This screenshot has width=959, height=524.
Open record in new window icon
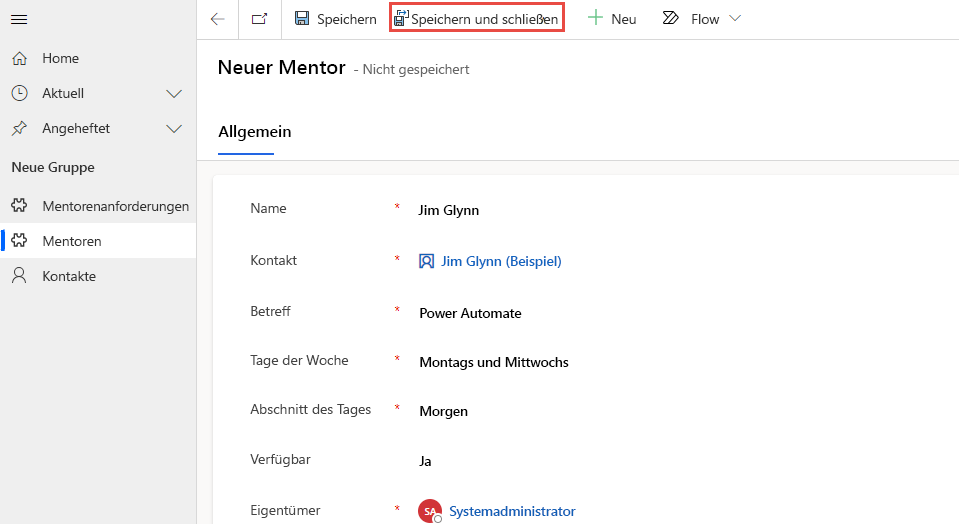259,19
